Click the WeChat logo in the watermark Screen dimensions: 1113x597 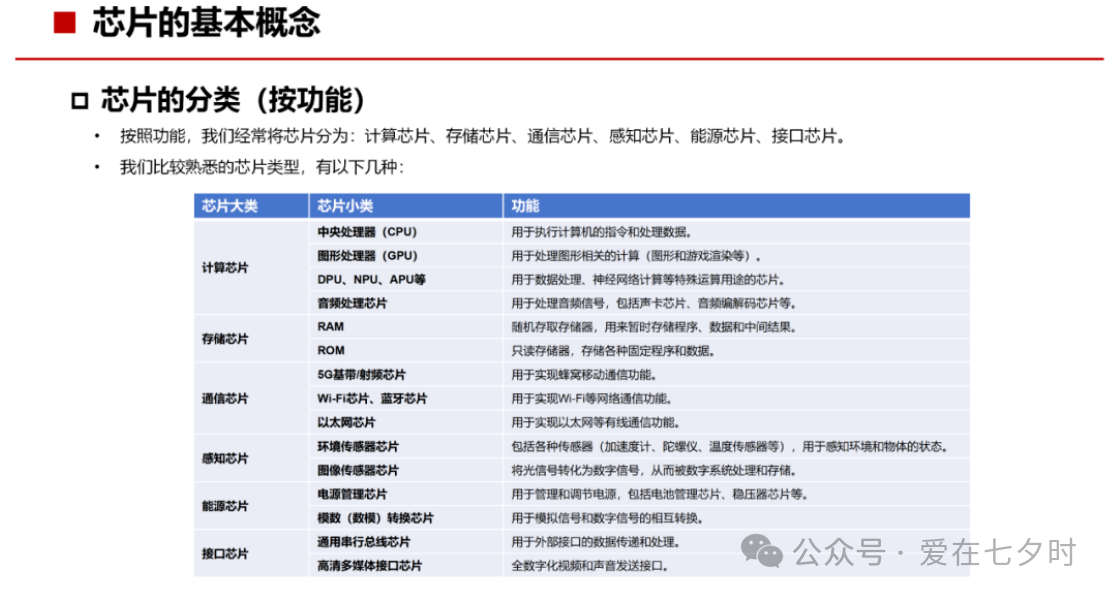coord(767,550)
